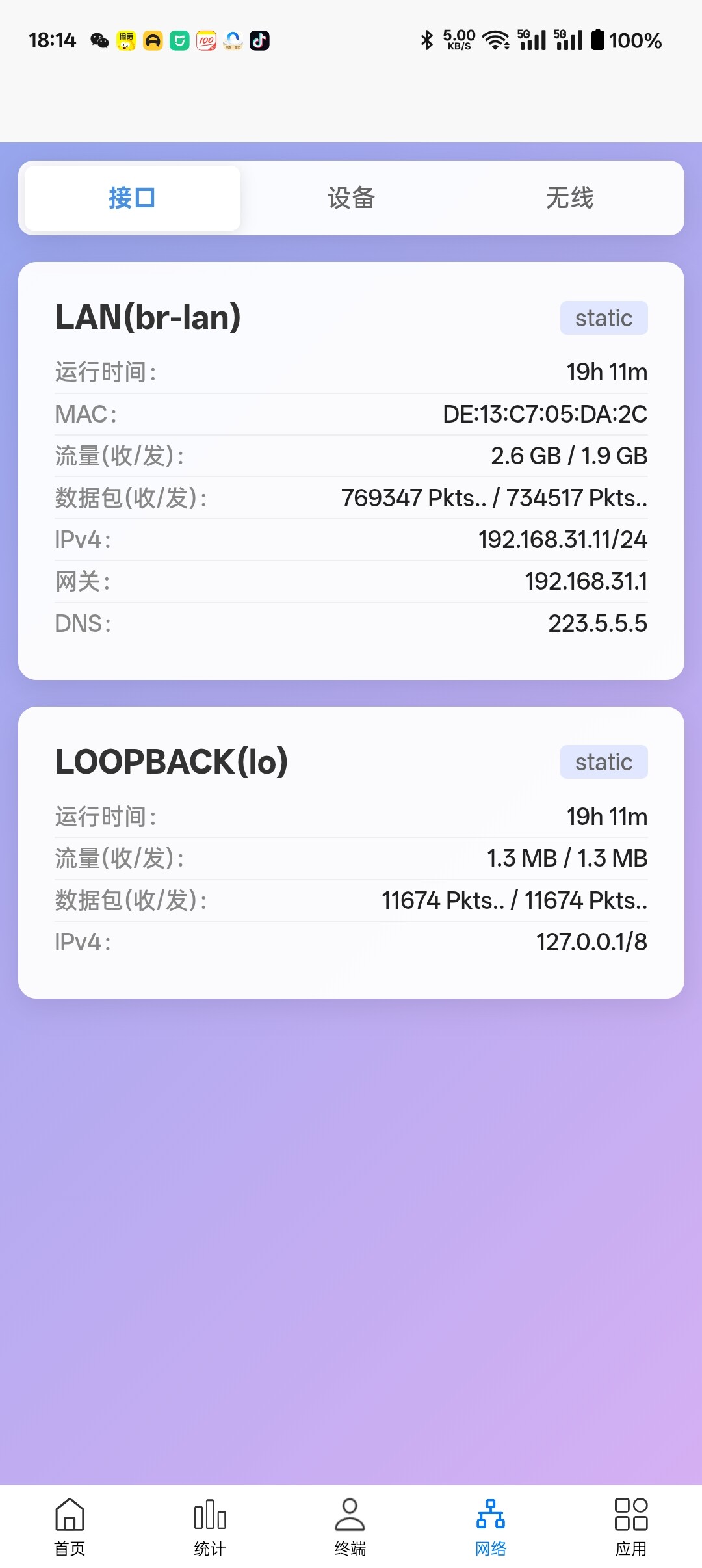The image size is (702, 1568).
Task: Tap the LAN IPv4 address 192.168.31.11/24
Action: [562, 540]
